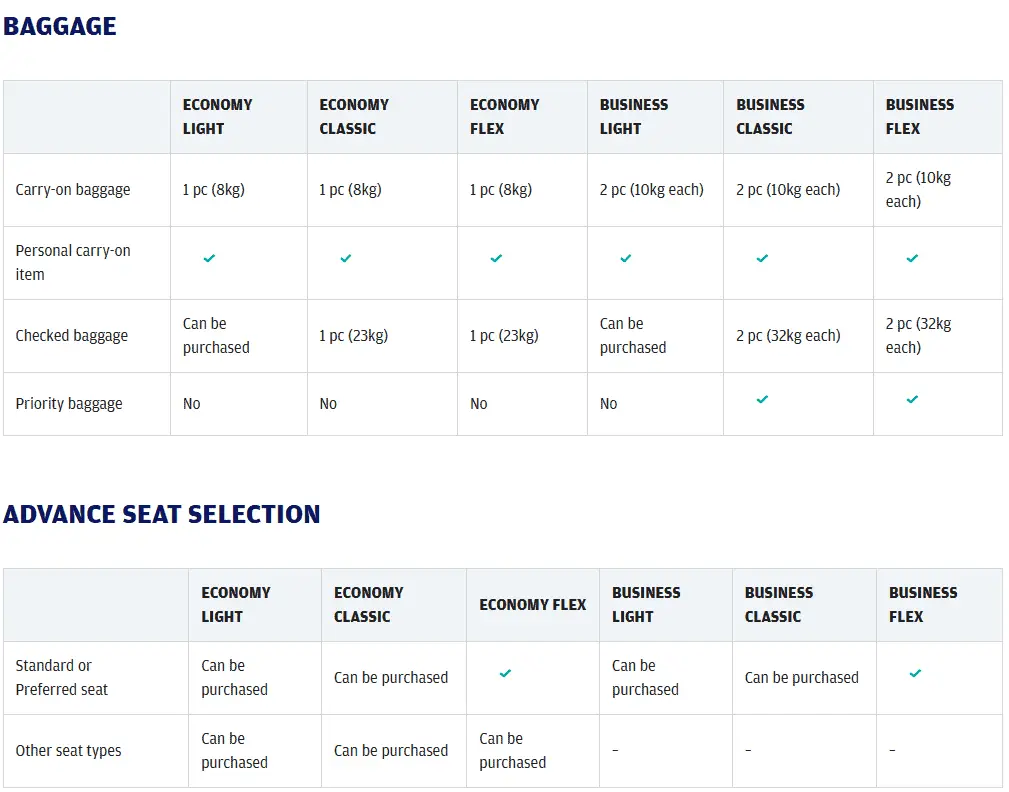Click 'Can be purchased' for Business Light checked baggage
The height and width of the screenshot is (792, 1009).
(x=633, y=336)
